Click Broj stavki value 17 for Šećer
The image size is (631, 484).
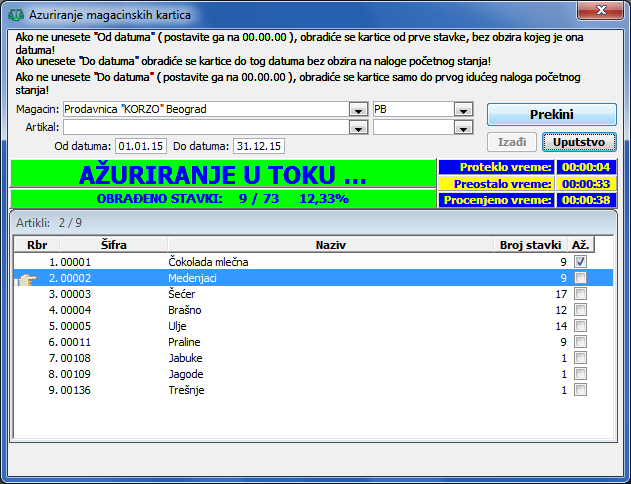561,294
